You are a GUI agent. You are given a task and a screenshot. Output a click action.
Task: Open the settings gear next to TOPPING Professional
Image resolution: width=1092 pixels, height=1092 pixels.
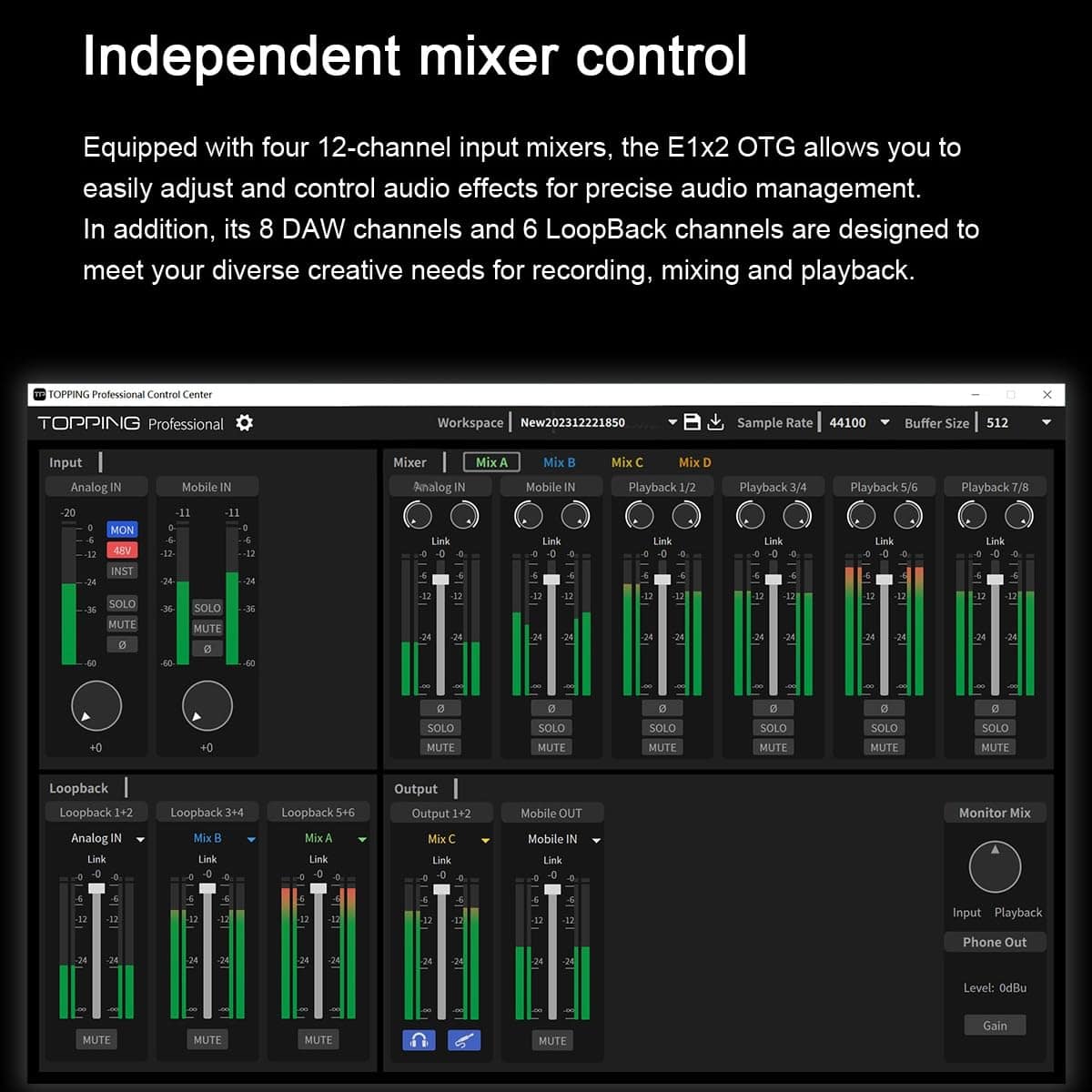click(244, 422)
